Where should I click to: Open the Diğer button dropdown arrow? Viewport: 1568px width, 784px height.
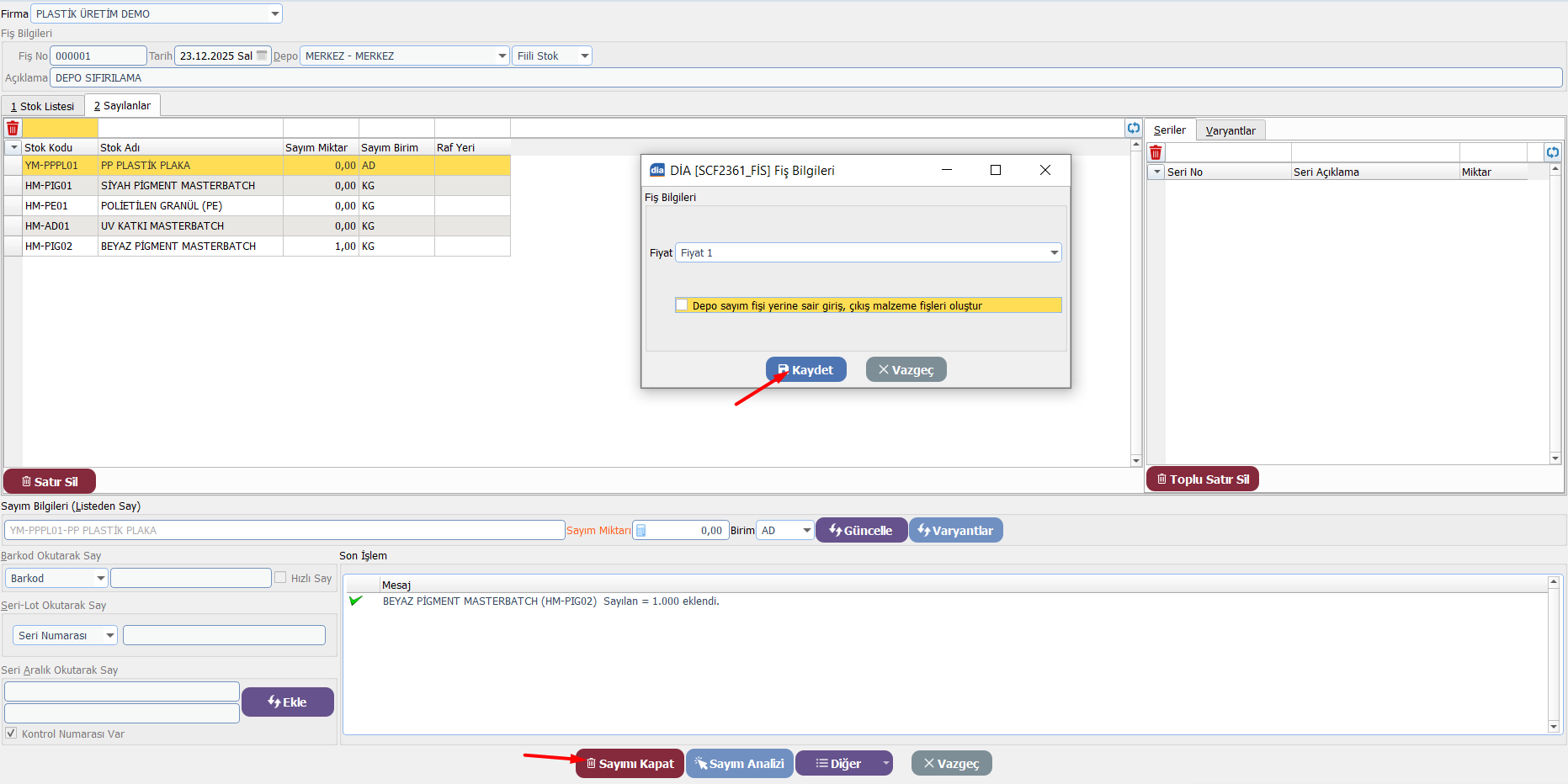tap(885, 764)
